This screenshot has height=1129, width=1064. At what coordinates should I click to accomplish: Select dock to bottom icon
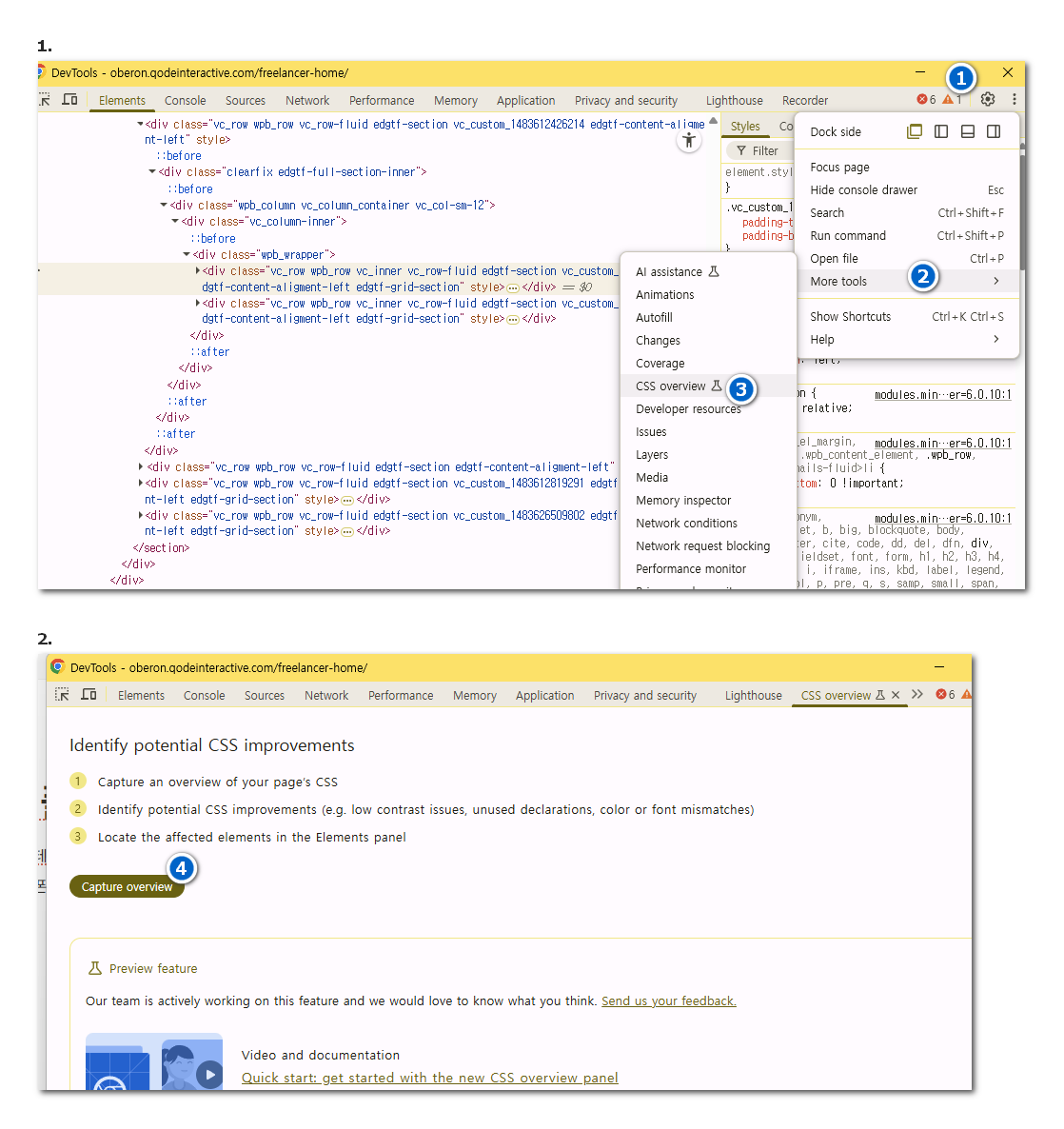[x=967, y=131]
